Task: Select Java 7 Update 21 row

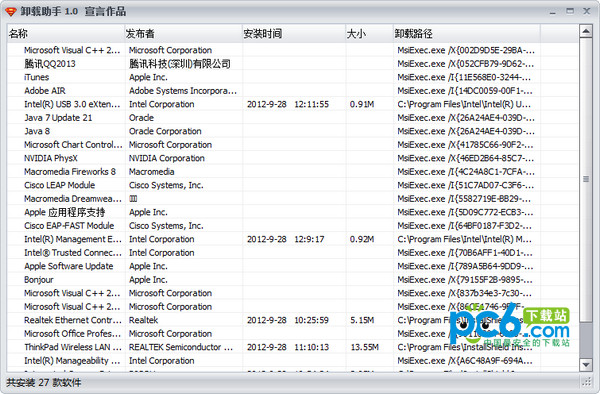Action: 292,118
